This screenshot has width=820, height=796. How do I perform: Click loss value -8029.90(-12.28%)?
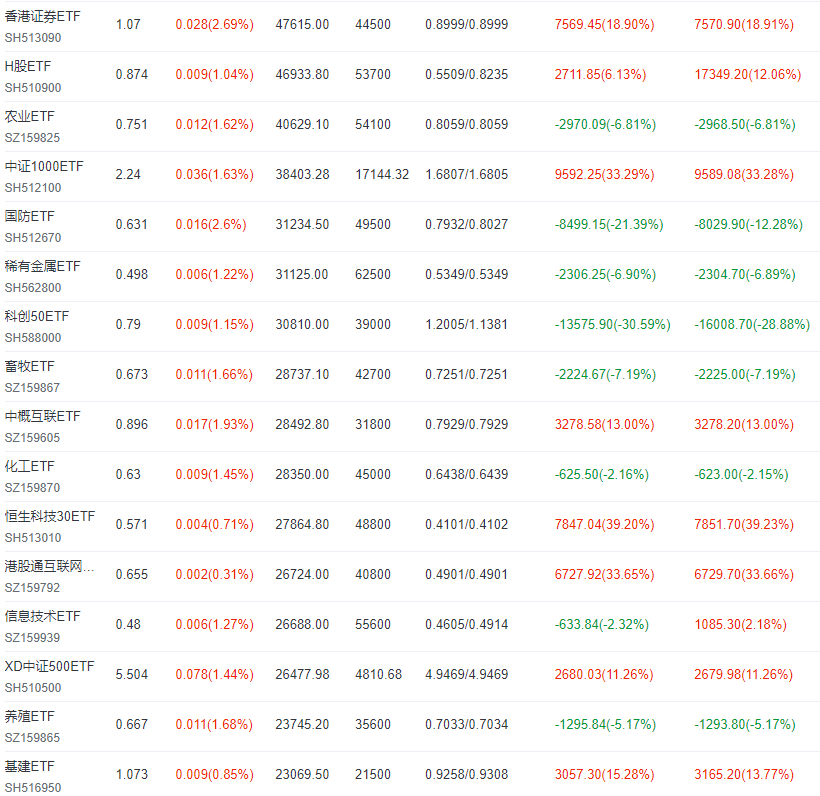[x=748, y=225]
